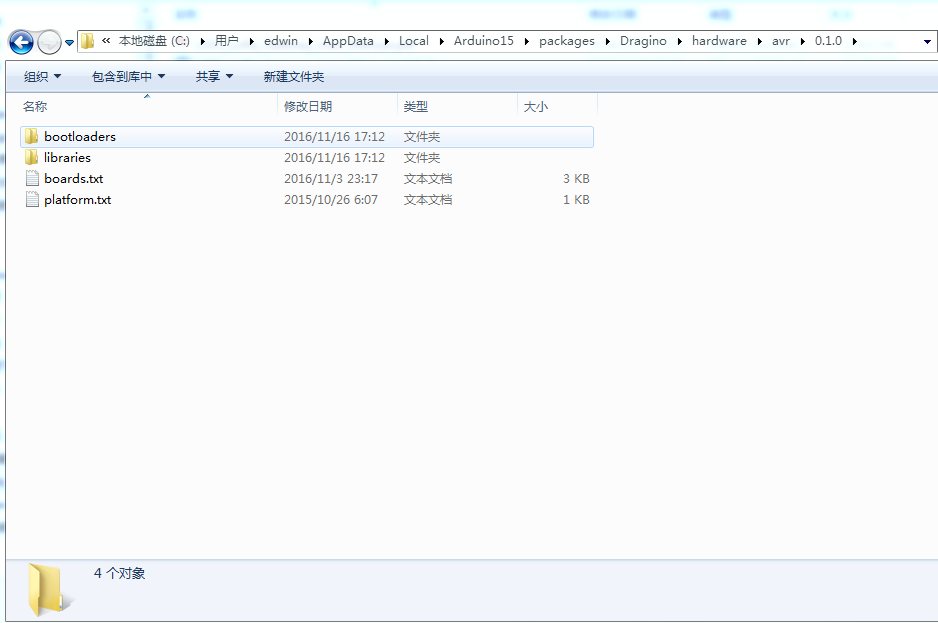Viewport: 938px width, 623px height.
Task: Click bootloaders date 2016/11/16 17:12
Action: [334, 136]
